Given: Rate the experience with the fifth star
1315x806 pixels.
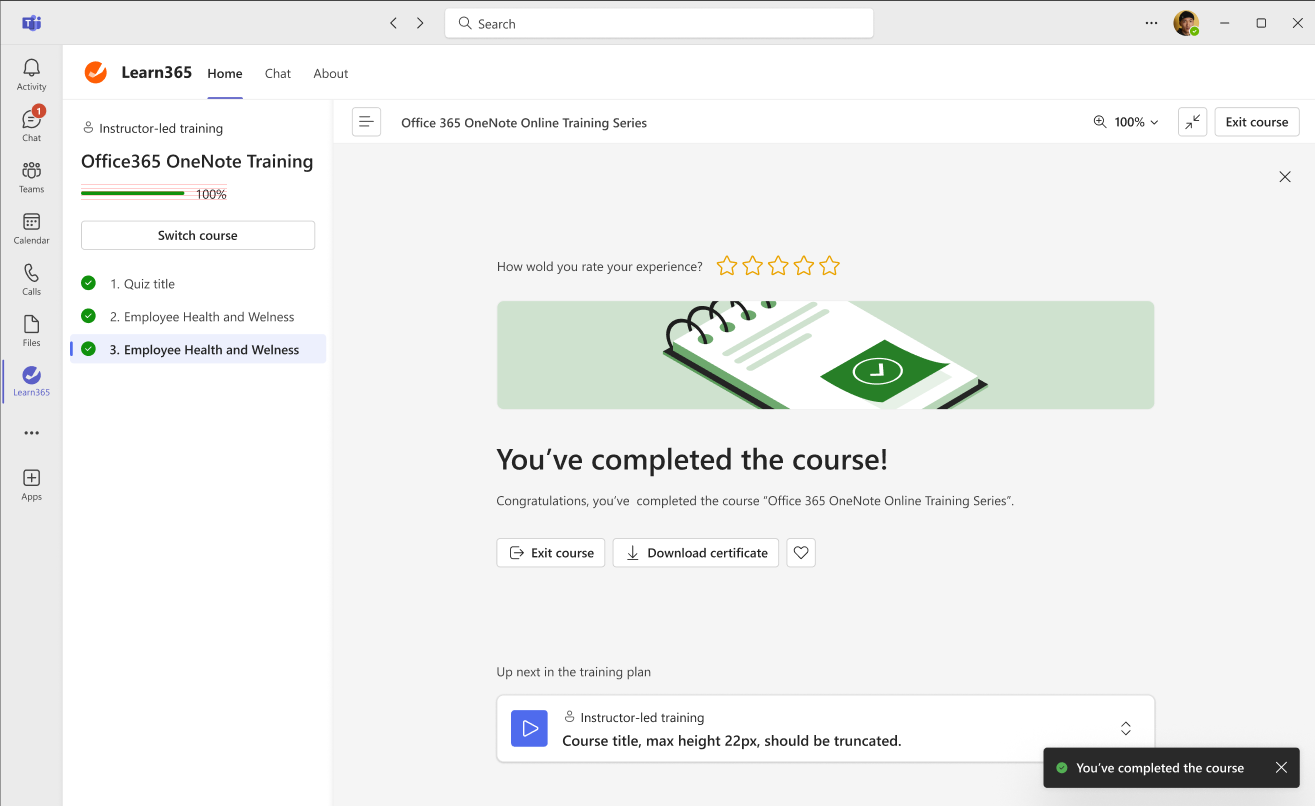Looking at the screenshot, I should (829, 266).
